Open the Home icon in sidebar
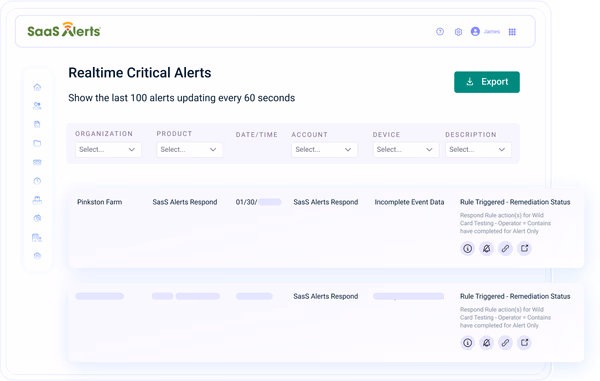The height and width of the screenshot is (381, 600). pyautogui.click(x=37, y=87)
